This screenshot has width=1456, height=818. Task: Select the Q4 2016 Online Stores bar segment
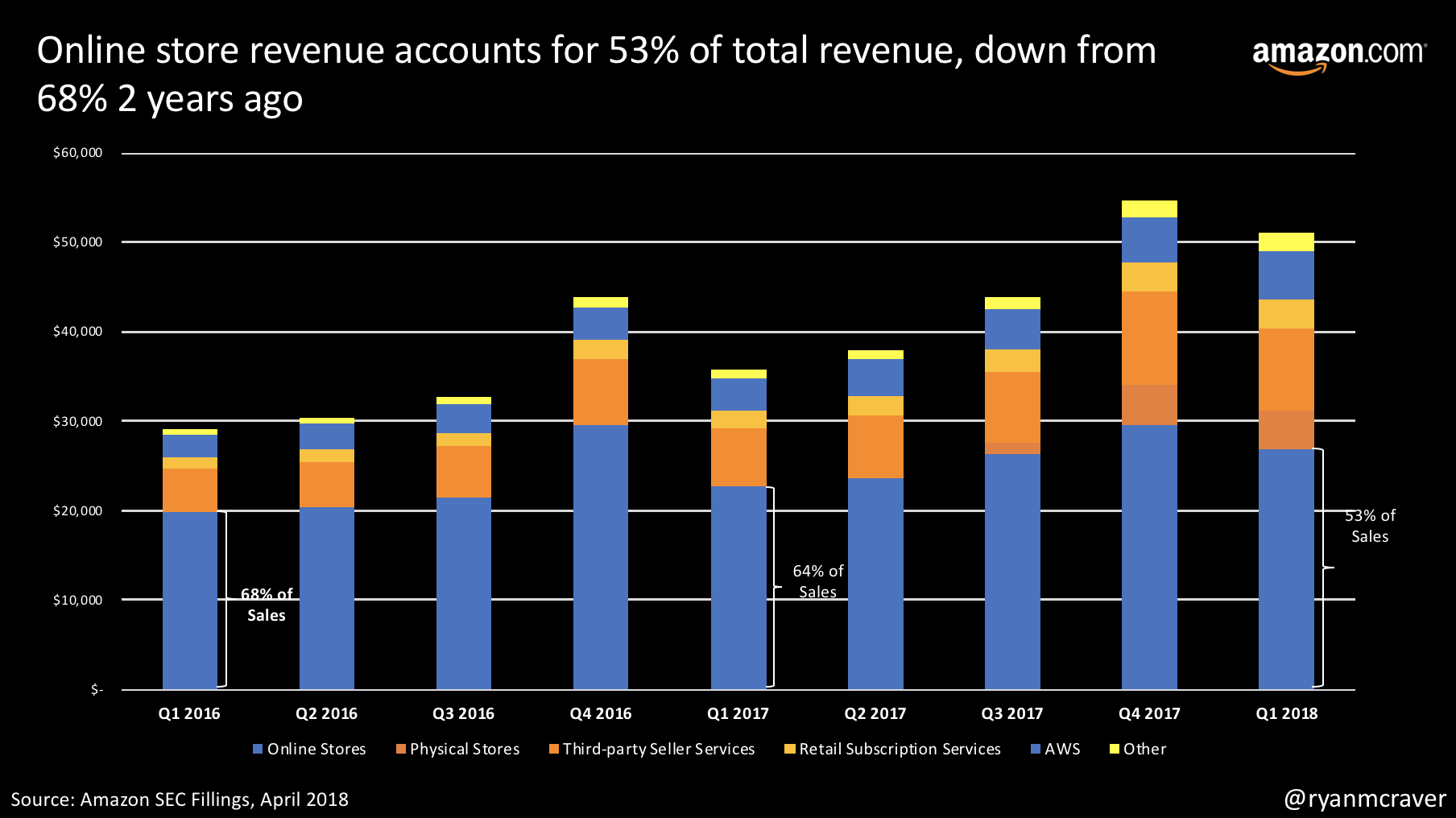[x=601, y=557]
